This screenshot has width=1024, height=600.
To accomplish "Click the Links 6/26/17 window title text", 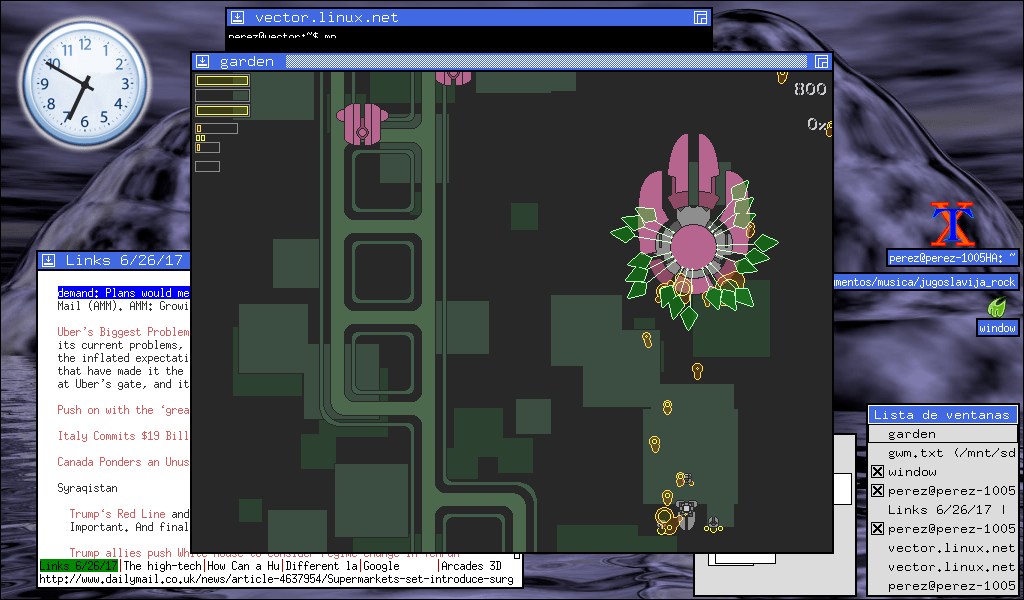I will 123,261.
